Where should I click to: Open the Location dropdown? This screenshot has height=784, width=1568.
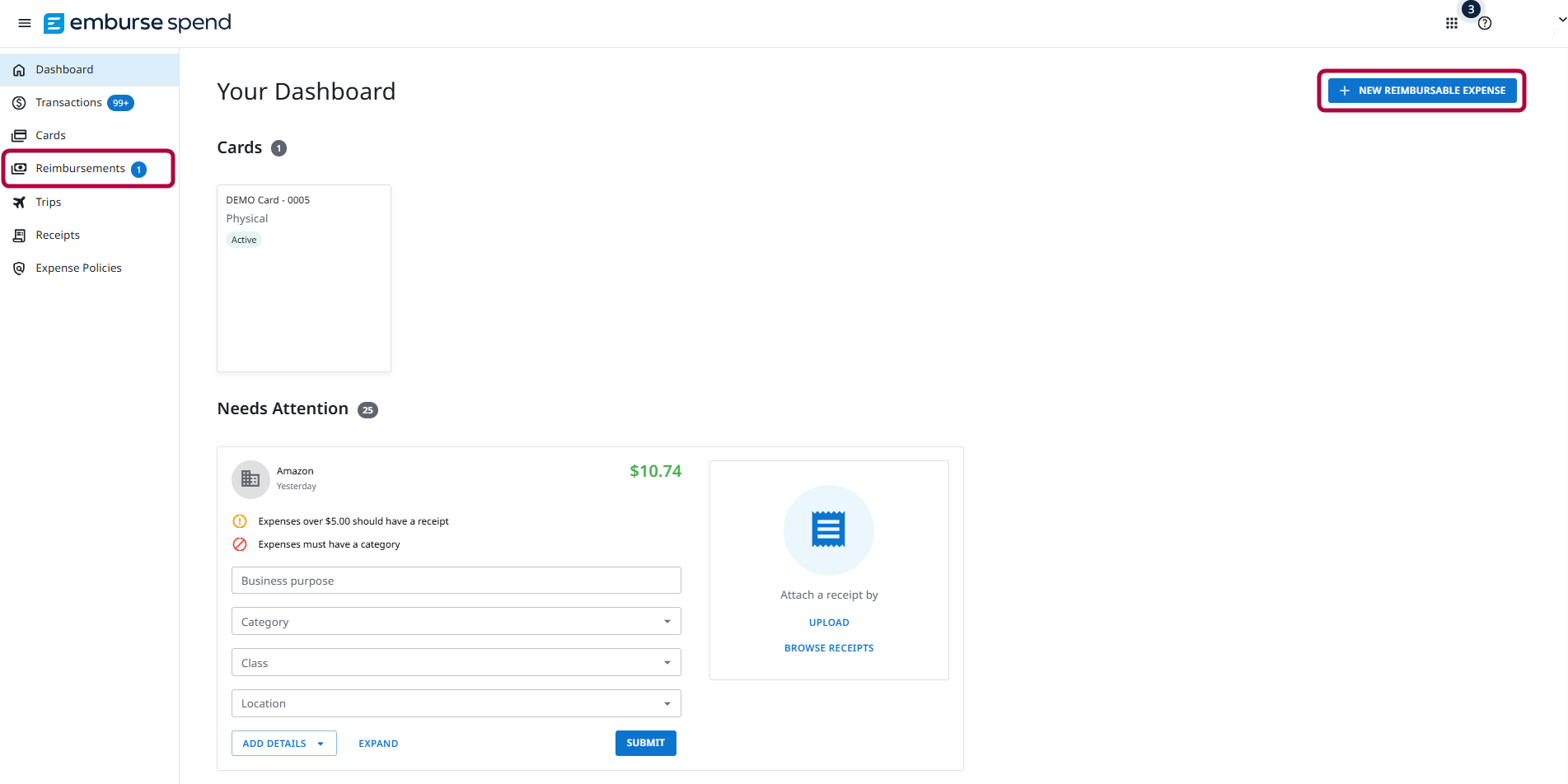pyautogui.click(x=456, y=703)
